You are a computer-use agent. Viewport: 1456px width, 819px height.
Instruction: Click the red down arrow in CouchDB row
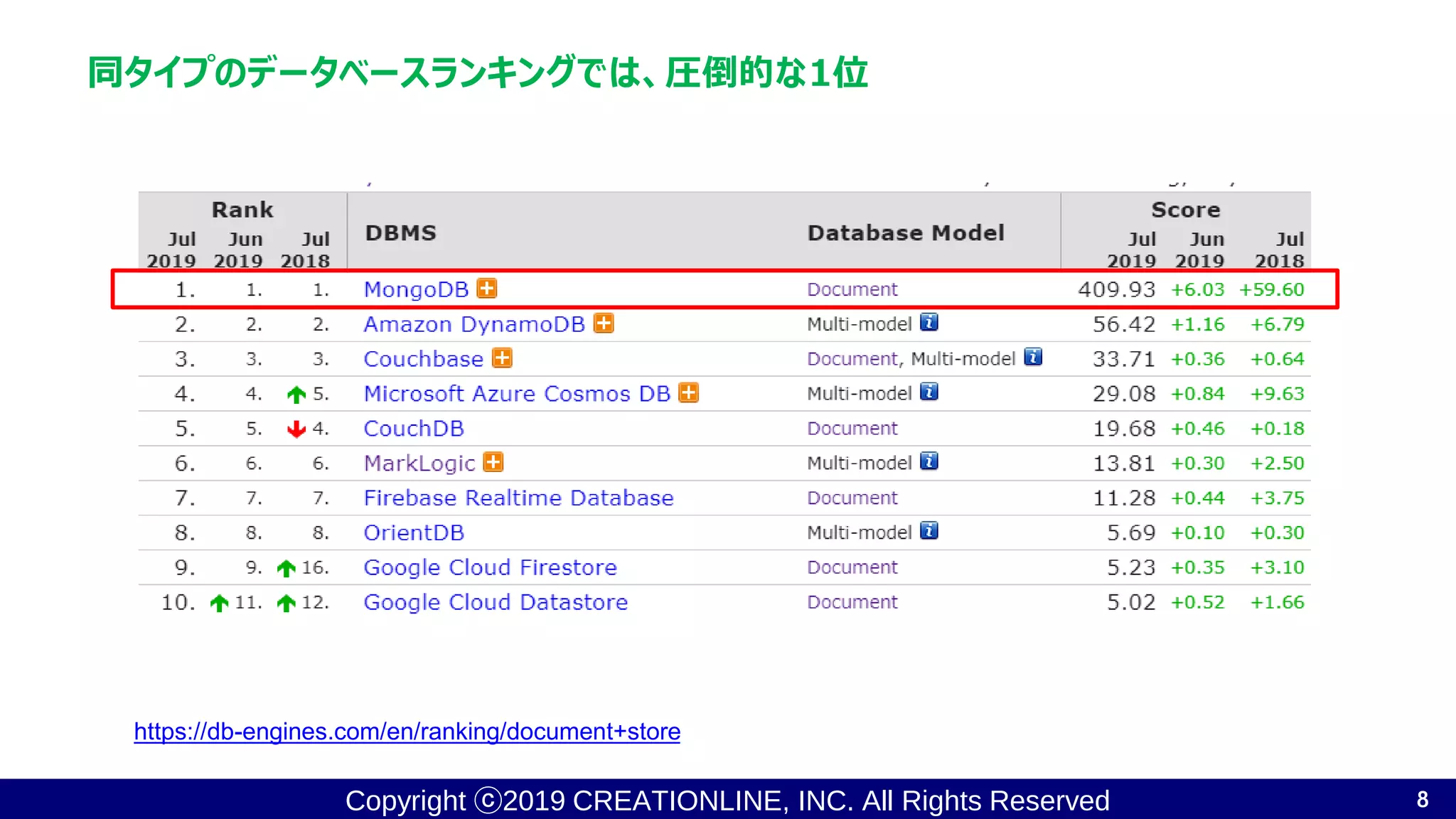pos(296,429)
